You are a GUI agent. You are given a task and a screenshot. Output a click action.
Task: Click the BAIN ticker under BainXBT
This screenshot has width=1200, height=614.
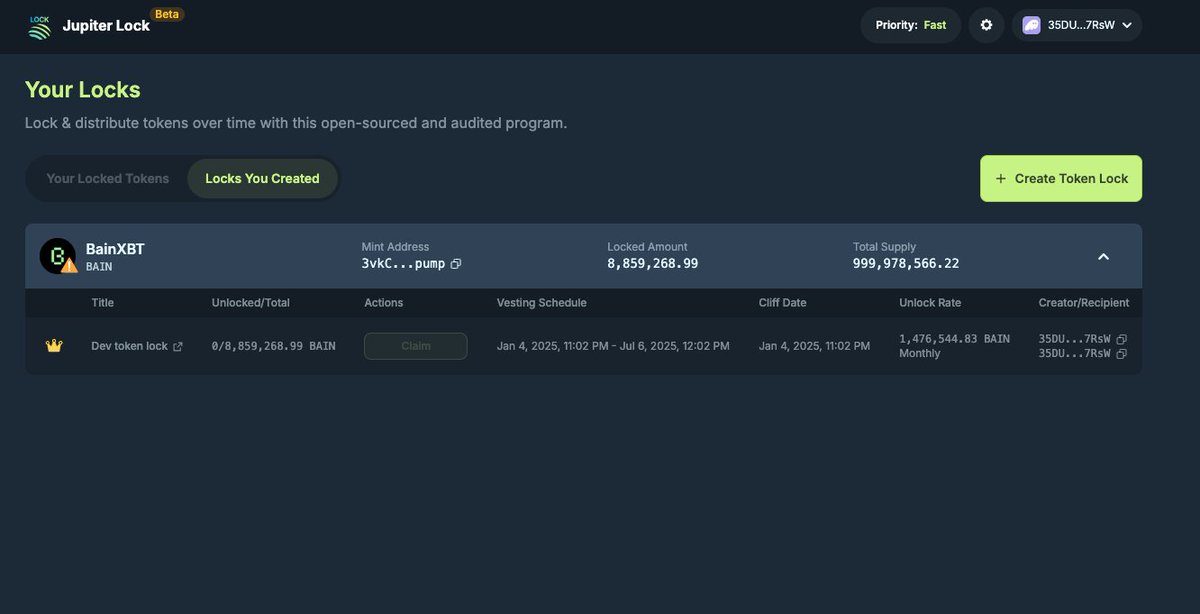[99, 268]
